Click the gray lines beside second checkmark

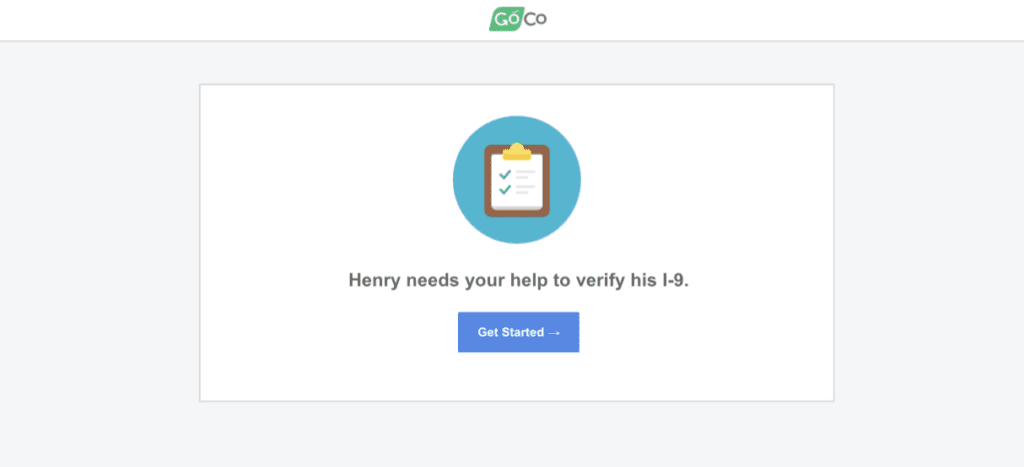click(525, 189)
